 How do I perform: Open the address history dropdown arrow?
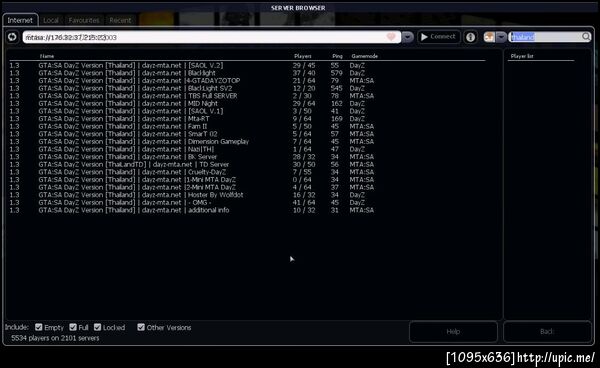click(x=408, y=37)
